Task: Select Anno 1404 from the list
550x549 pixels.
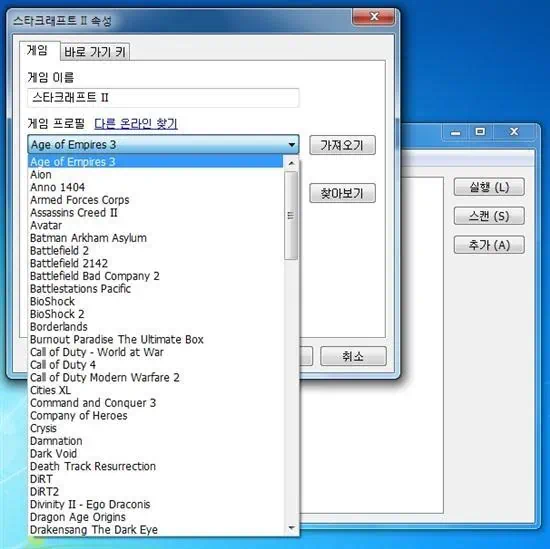Action: [156, 187]
